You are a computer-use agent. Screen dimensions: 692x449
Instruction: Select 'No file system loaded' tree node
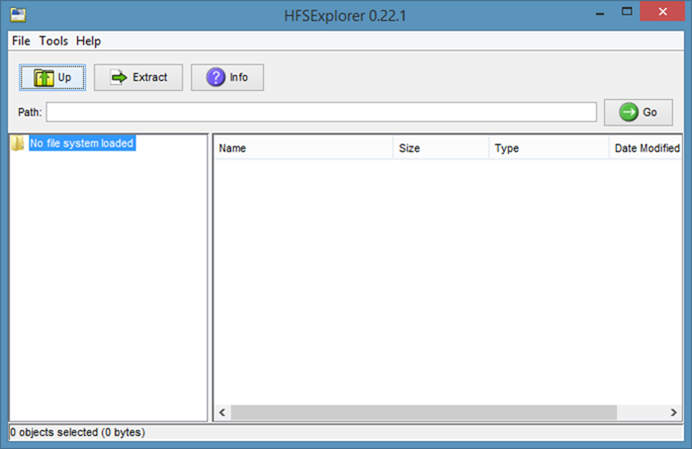[82, 144]
